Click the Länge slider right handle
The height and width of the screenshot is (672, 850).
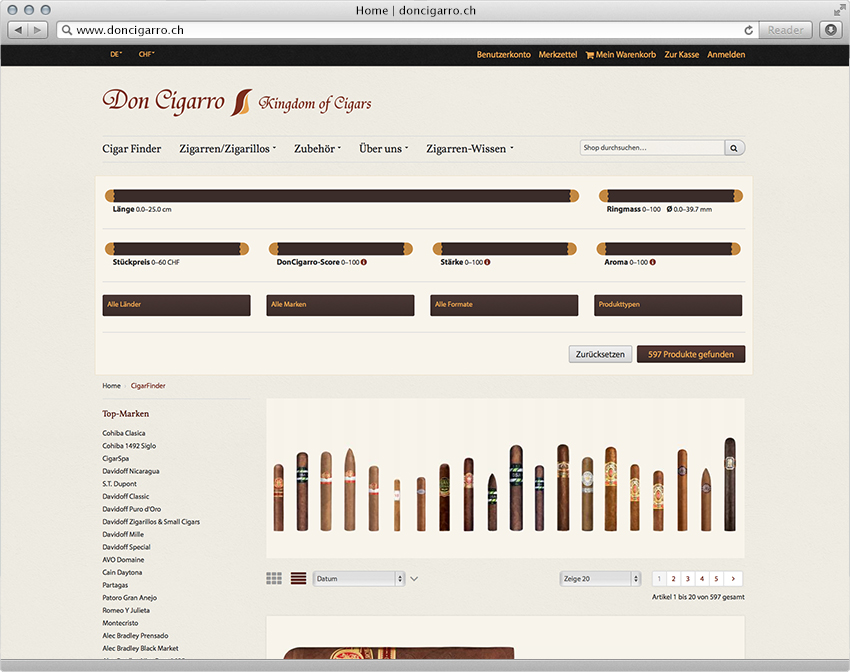574,196
